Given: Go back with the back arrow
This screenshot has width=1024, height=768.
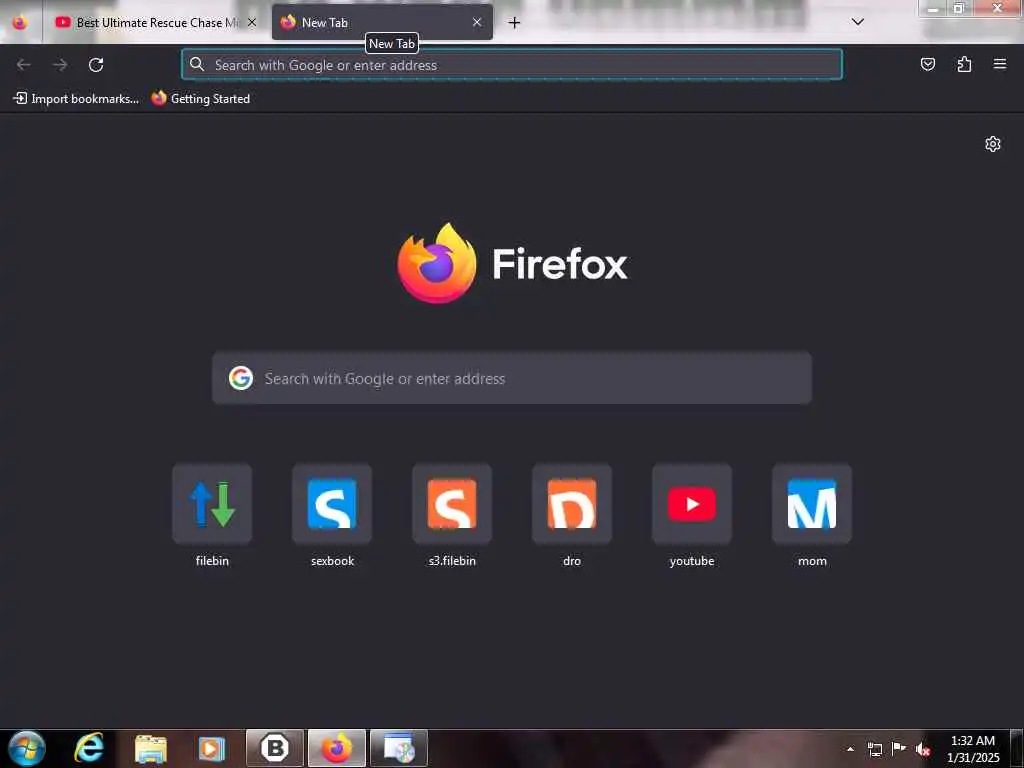Looking at the screenshot, I should (x=24, y=65).
